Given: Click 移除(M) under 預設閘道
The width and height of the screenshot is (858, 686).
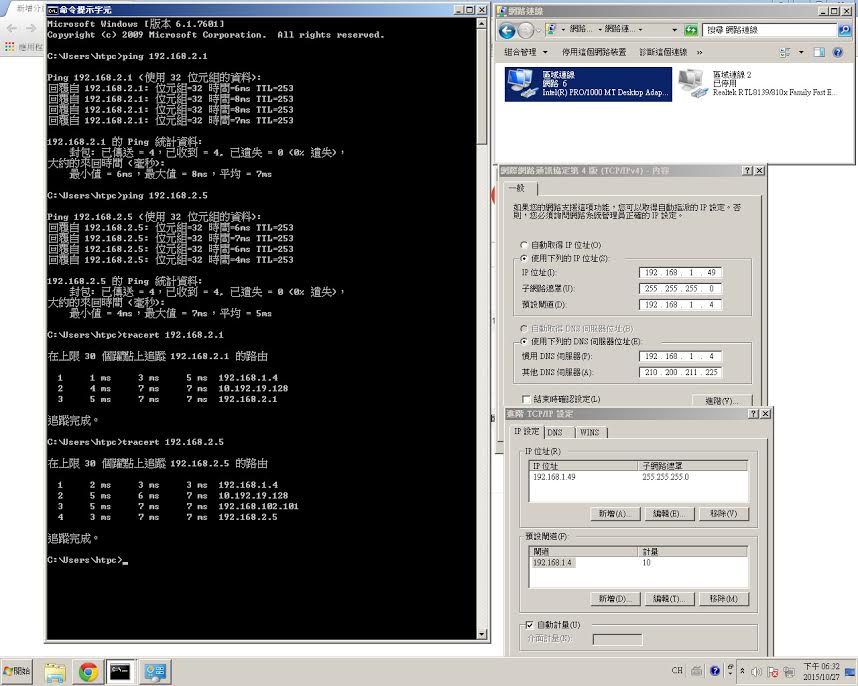Looking at the screenshot, I should point(723,599).
